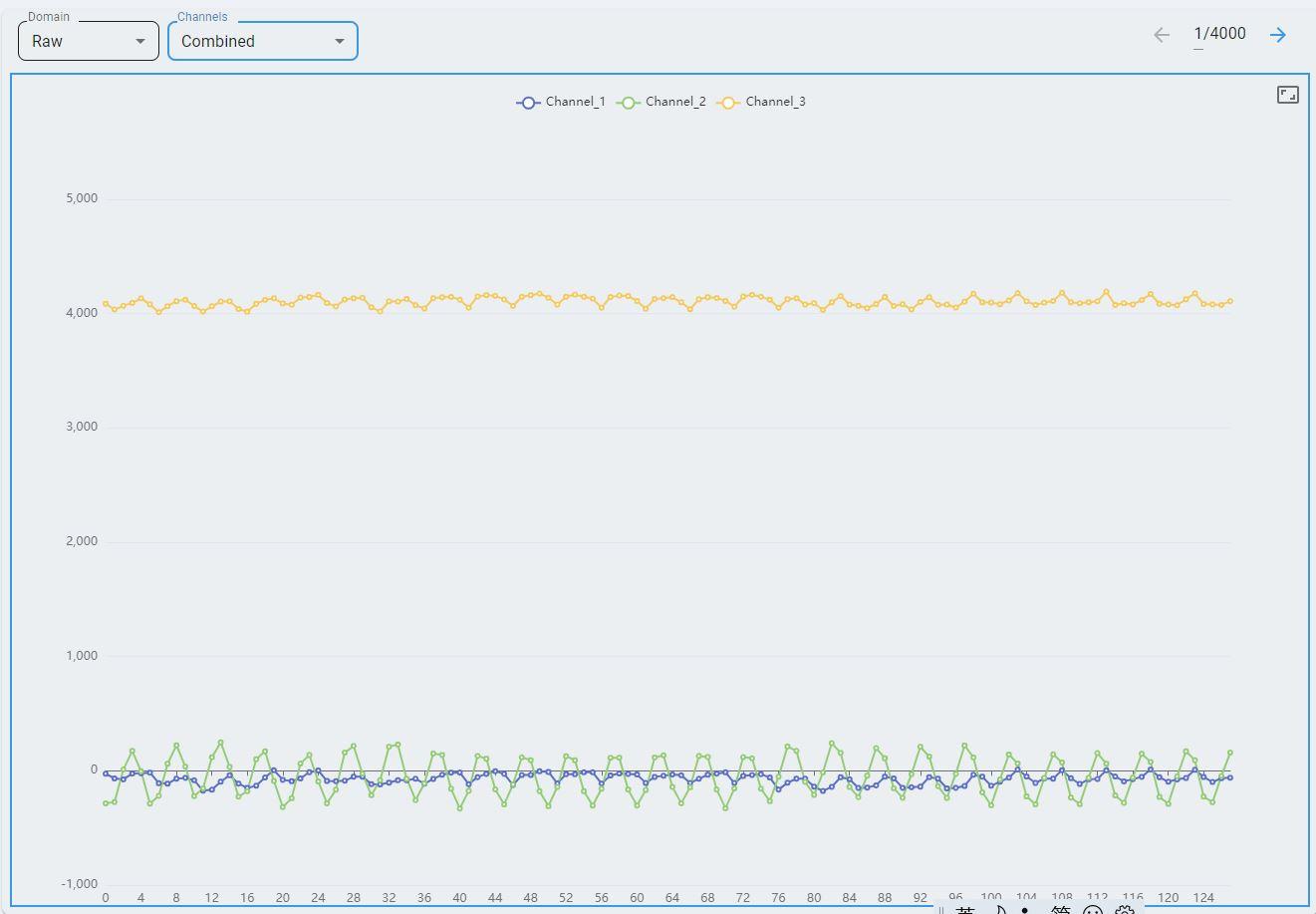The width and height of the screenshot is (1316, 914).
Task: Click the previous sample left arrow
Action: pos(1162,35)
